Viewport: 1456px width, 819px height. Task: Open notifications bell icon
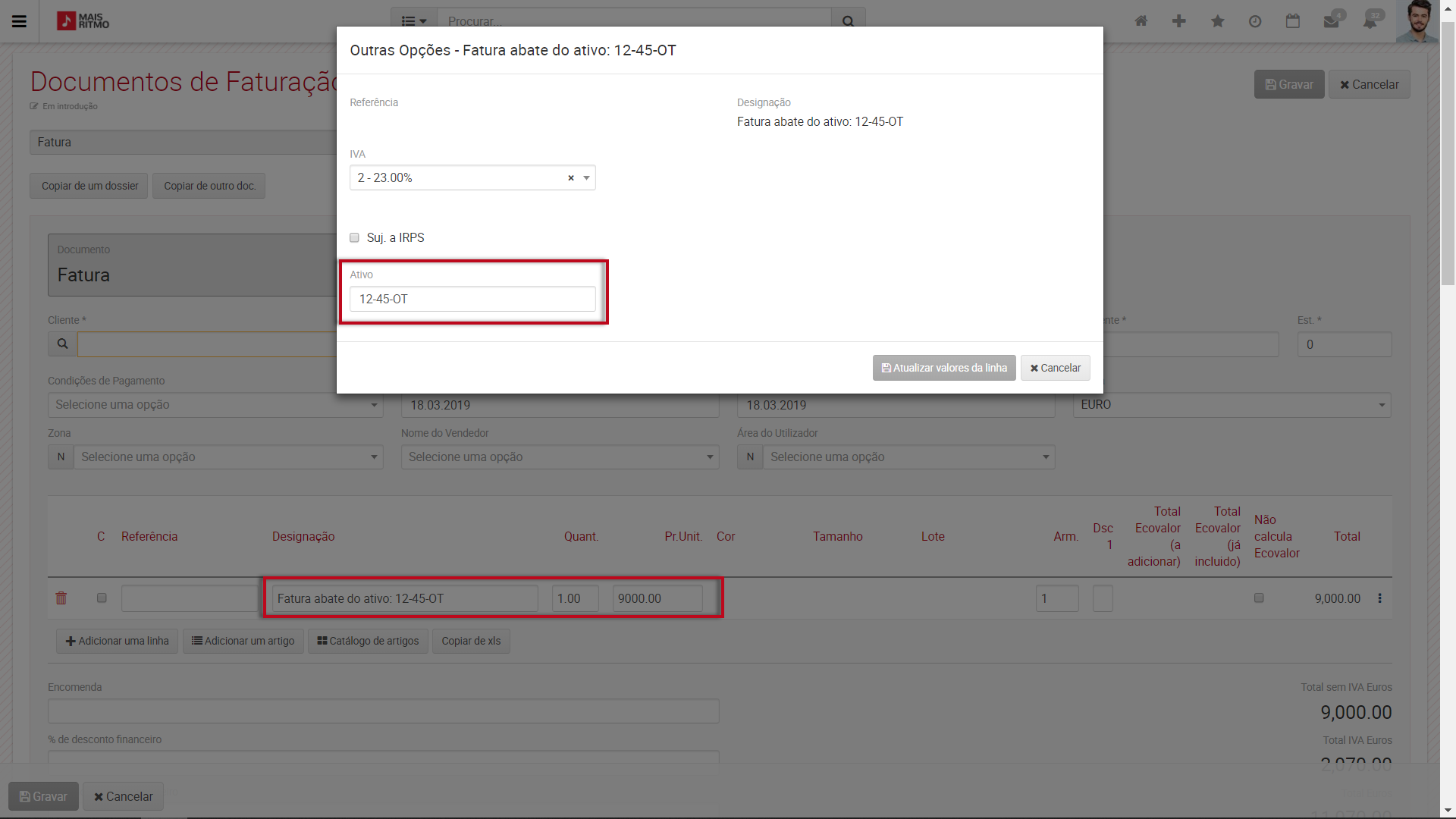(x=1370, y=21)
